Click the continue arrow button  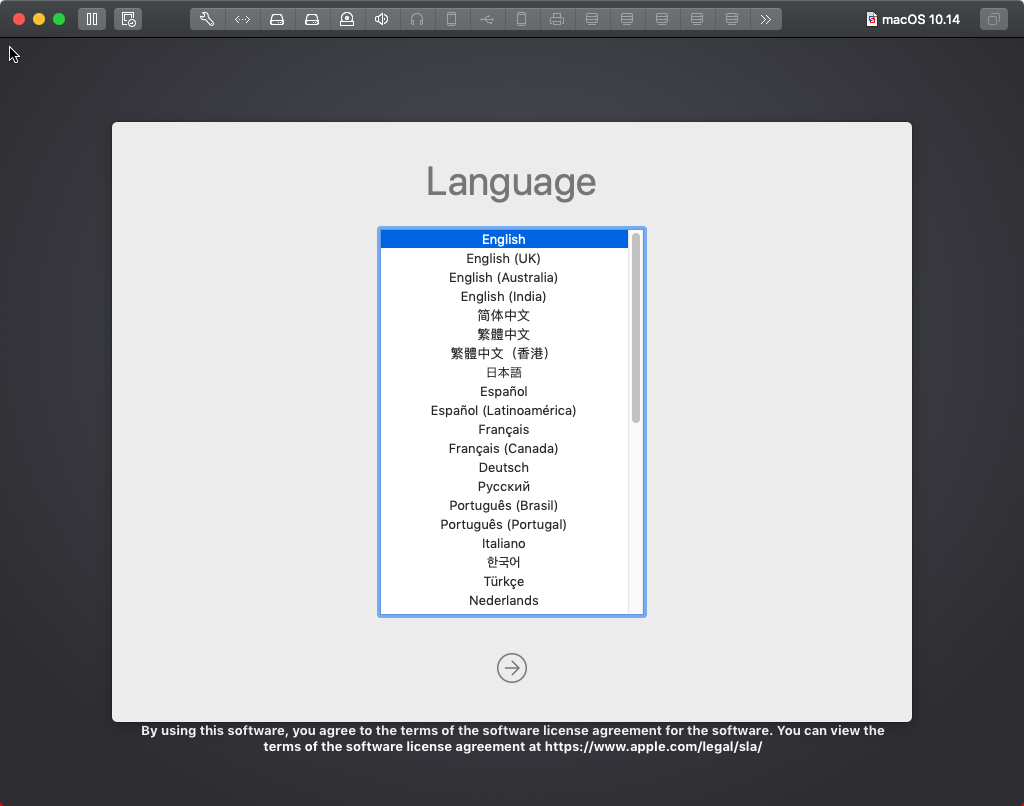[512, 668]
